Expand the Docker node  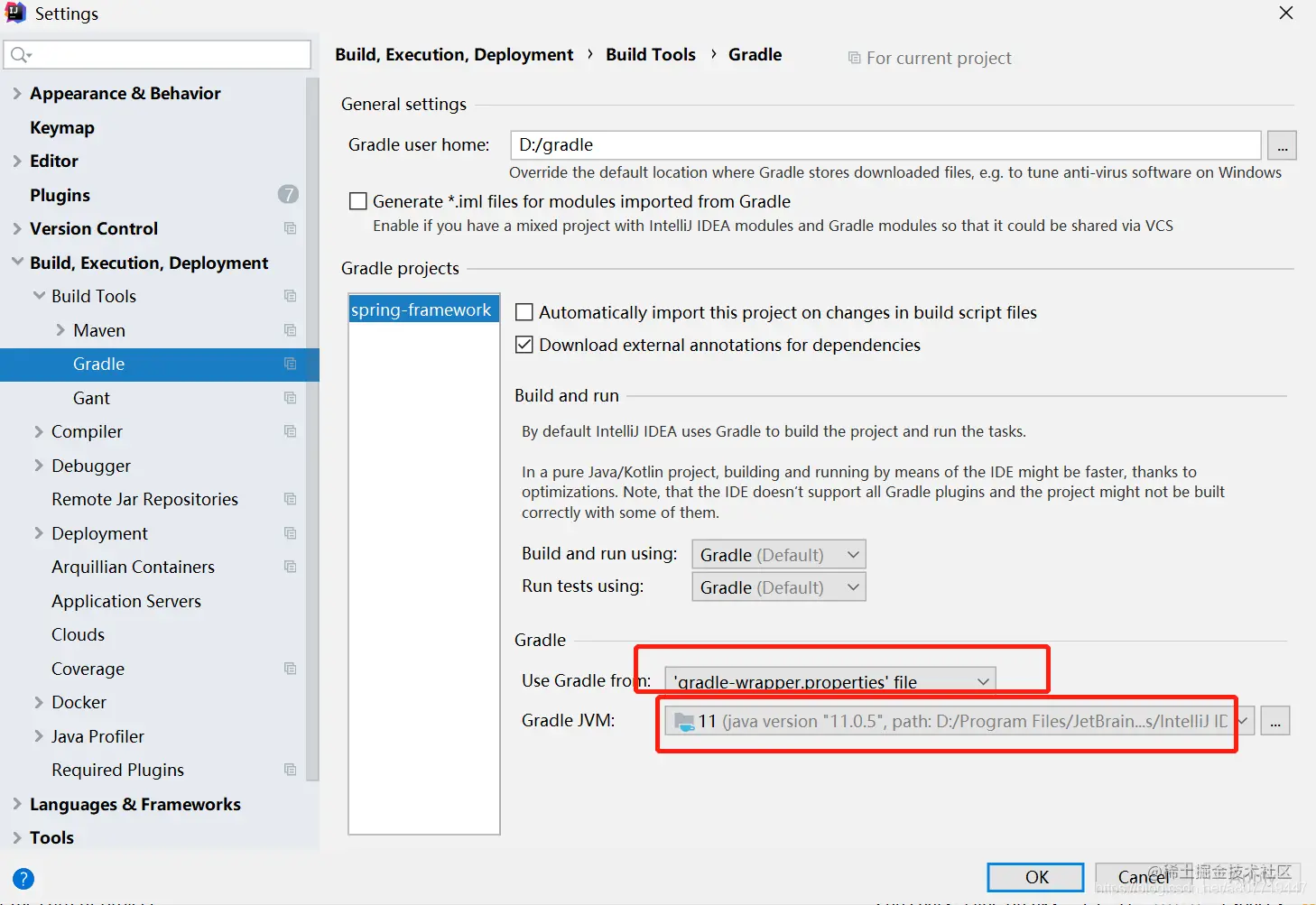(39, 702)
